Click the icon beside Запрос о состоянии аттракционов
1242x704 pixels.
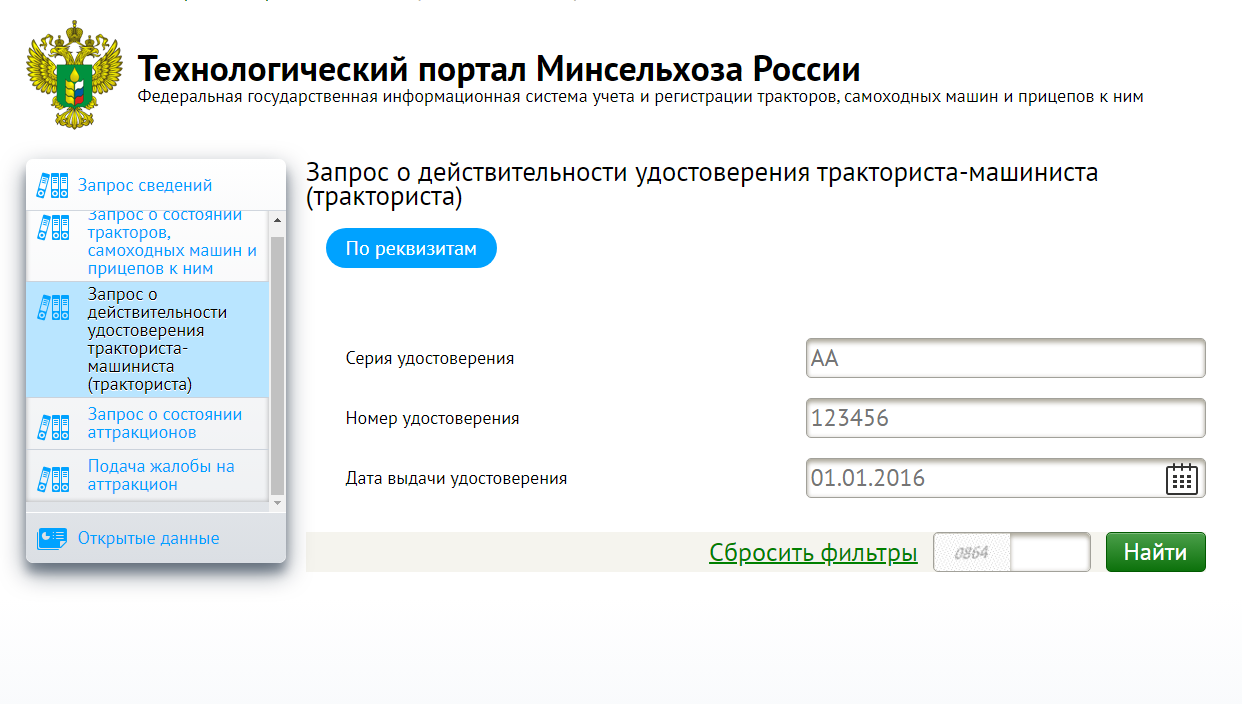[53, 427]
